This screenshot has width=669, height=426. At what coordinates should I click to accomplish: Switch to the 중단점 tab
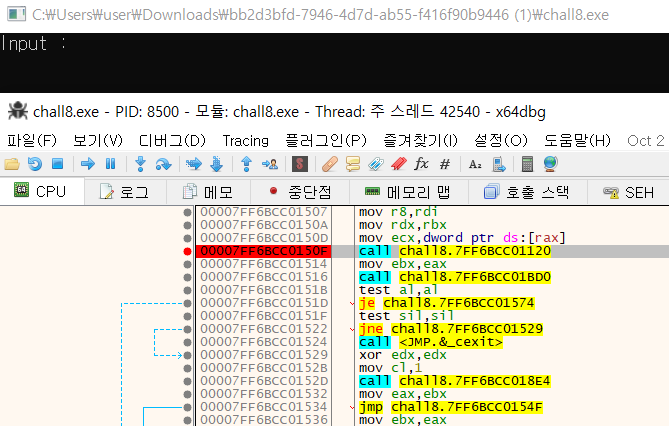(x=300, y=192)
